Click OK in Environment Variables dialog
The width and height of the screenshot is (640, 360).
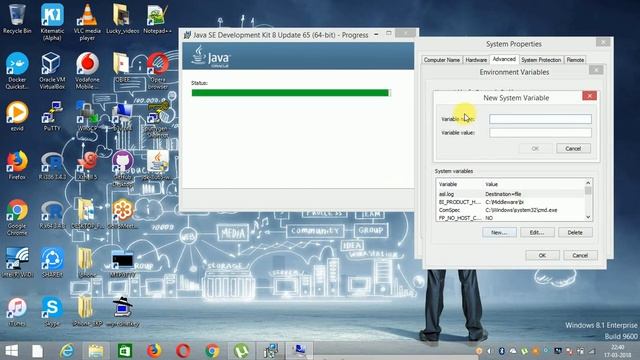click(x=542, y=255)
